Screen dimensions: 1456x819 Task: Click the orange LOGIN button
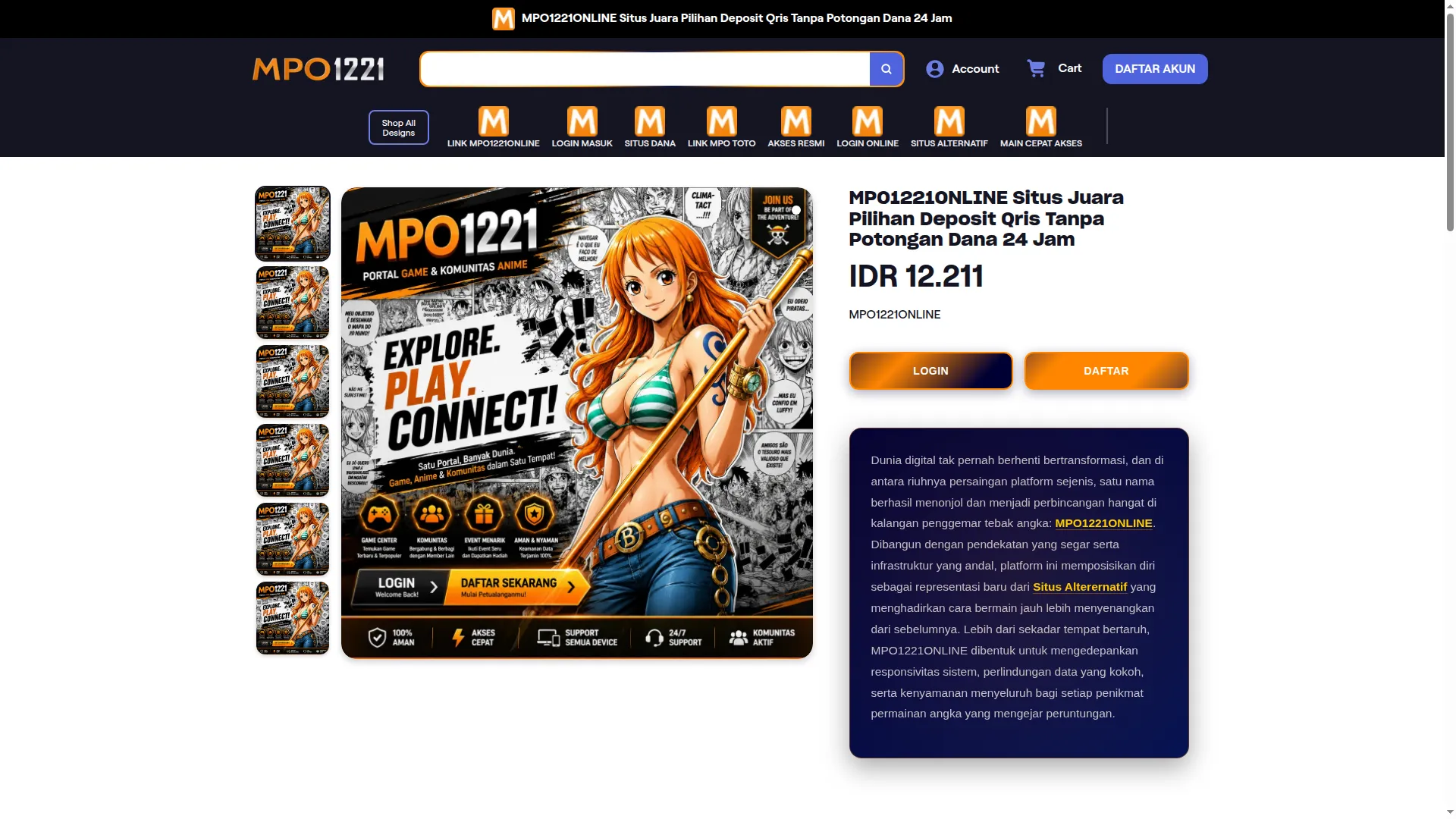tap(930, 371)
